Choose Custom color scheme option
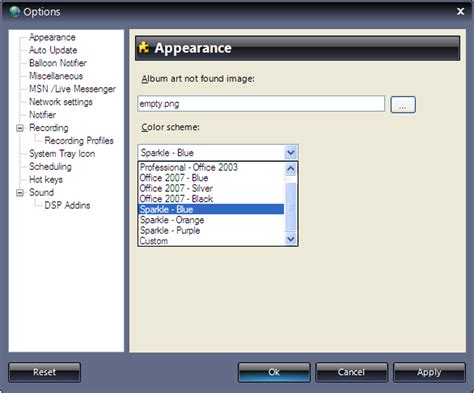 211,241
